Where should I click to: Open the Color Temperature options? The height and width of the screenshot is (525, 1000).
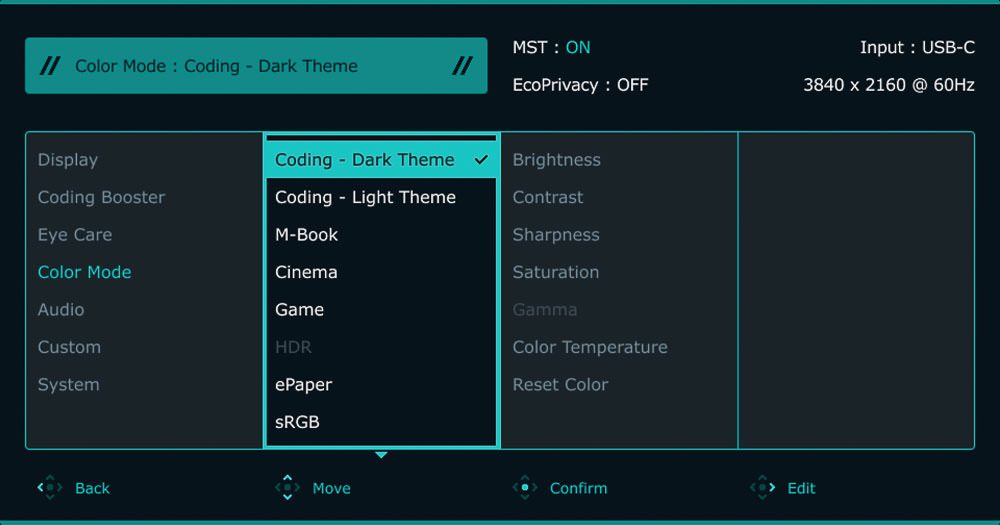(590, 347)
